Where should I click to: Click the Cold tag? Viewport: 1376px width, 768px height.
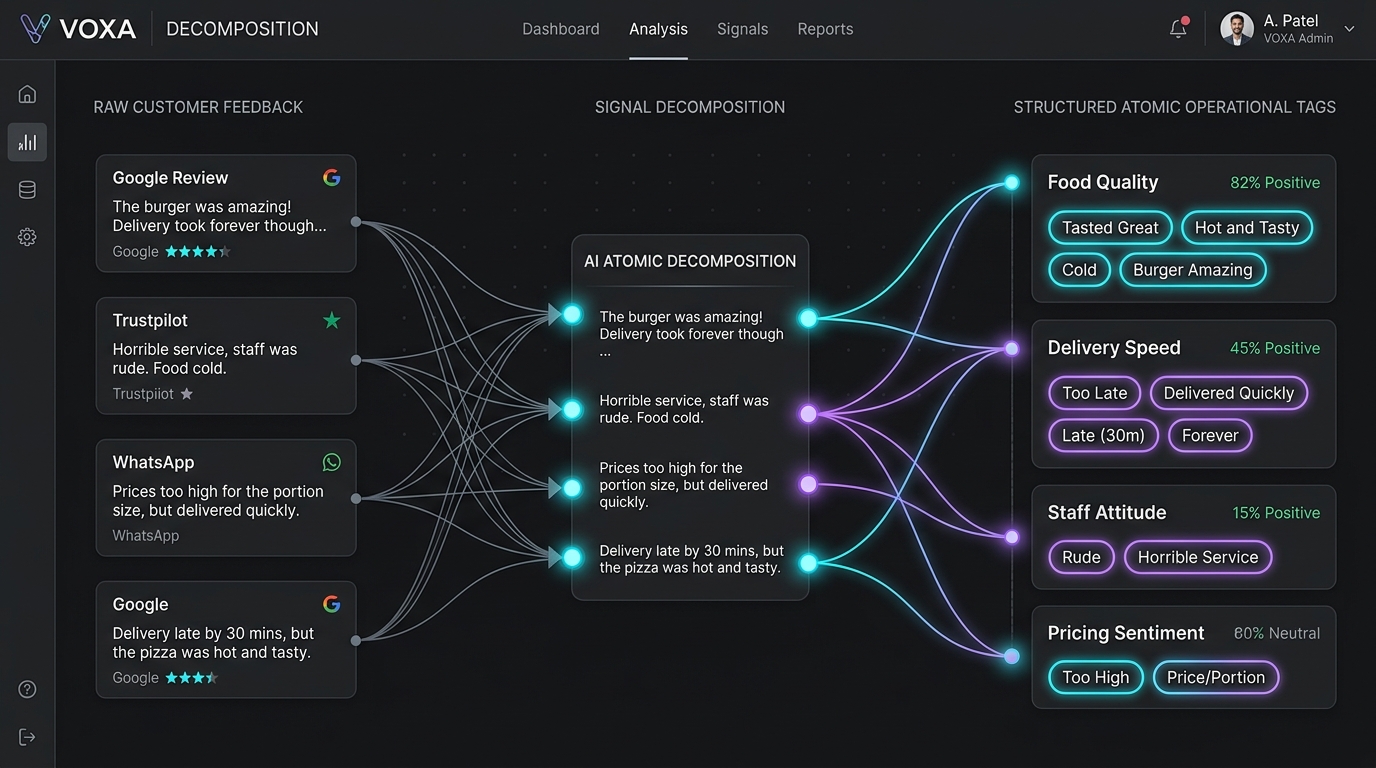click(1080, 270)
